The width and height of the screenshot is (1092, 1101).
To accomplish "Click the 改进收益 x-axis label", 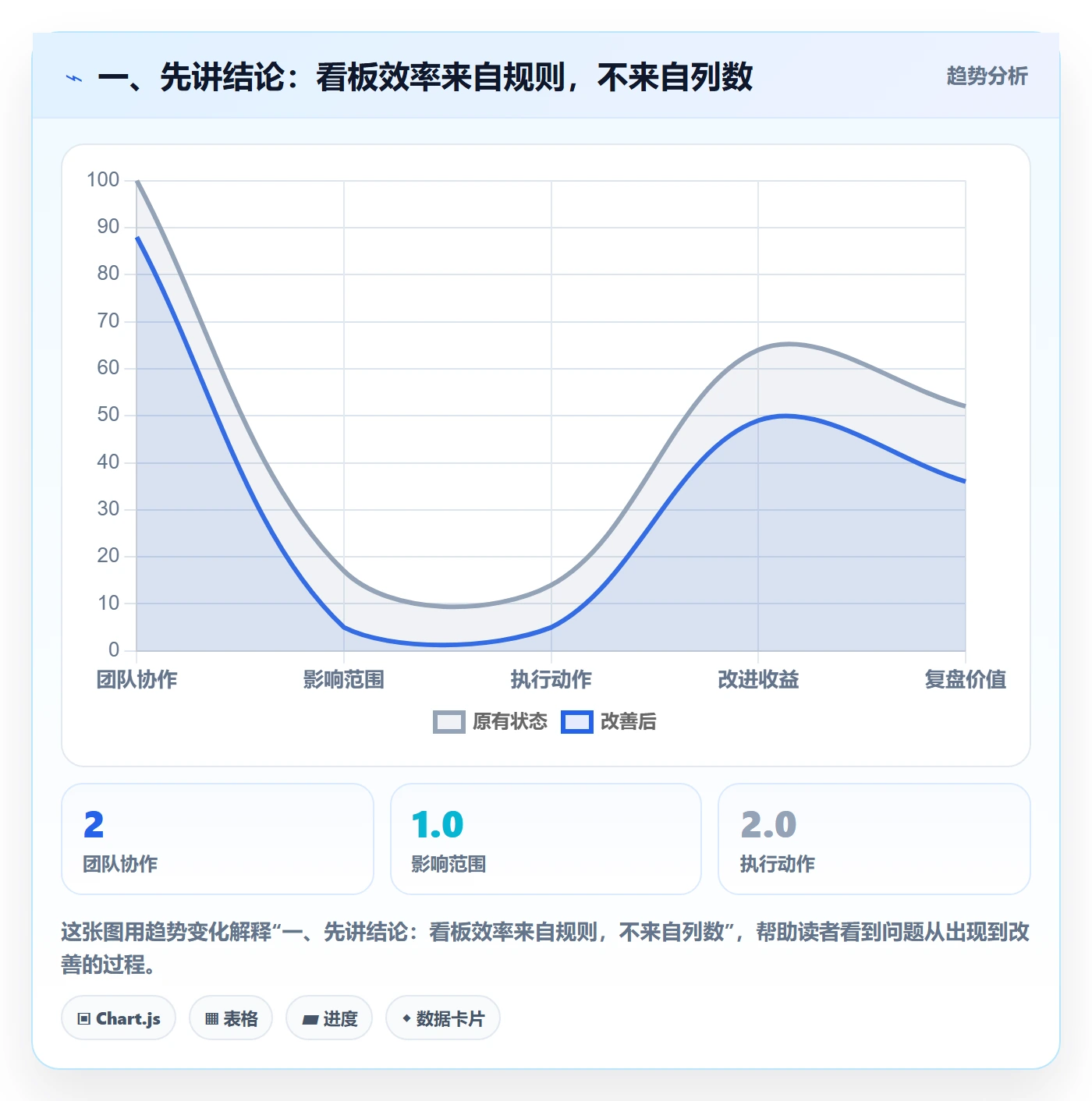I will point(758,680).
